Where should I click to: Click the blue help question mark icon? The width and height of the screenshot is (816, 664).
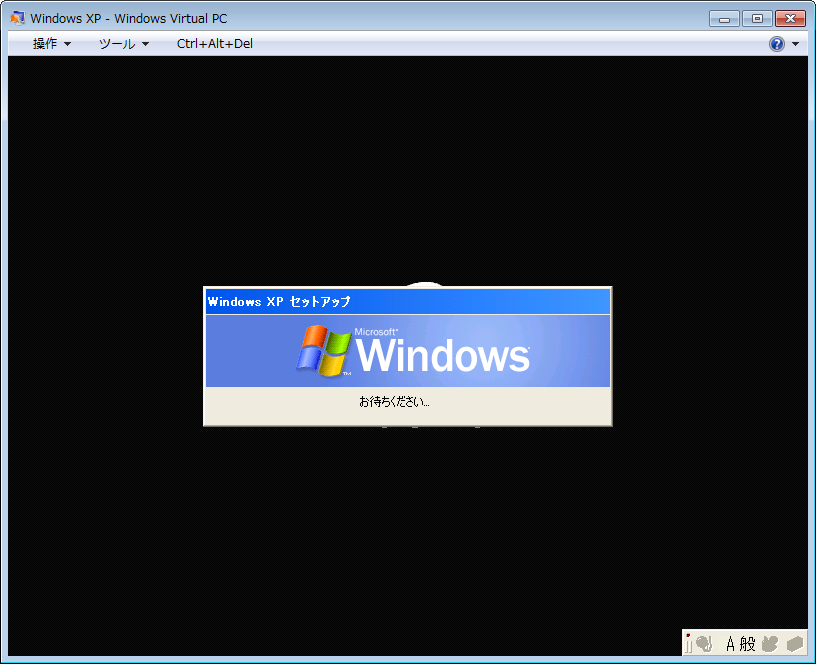point(776,44)
